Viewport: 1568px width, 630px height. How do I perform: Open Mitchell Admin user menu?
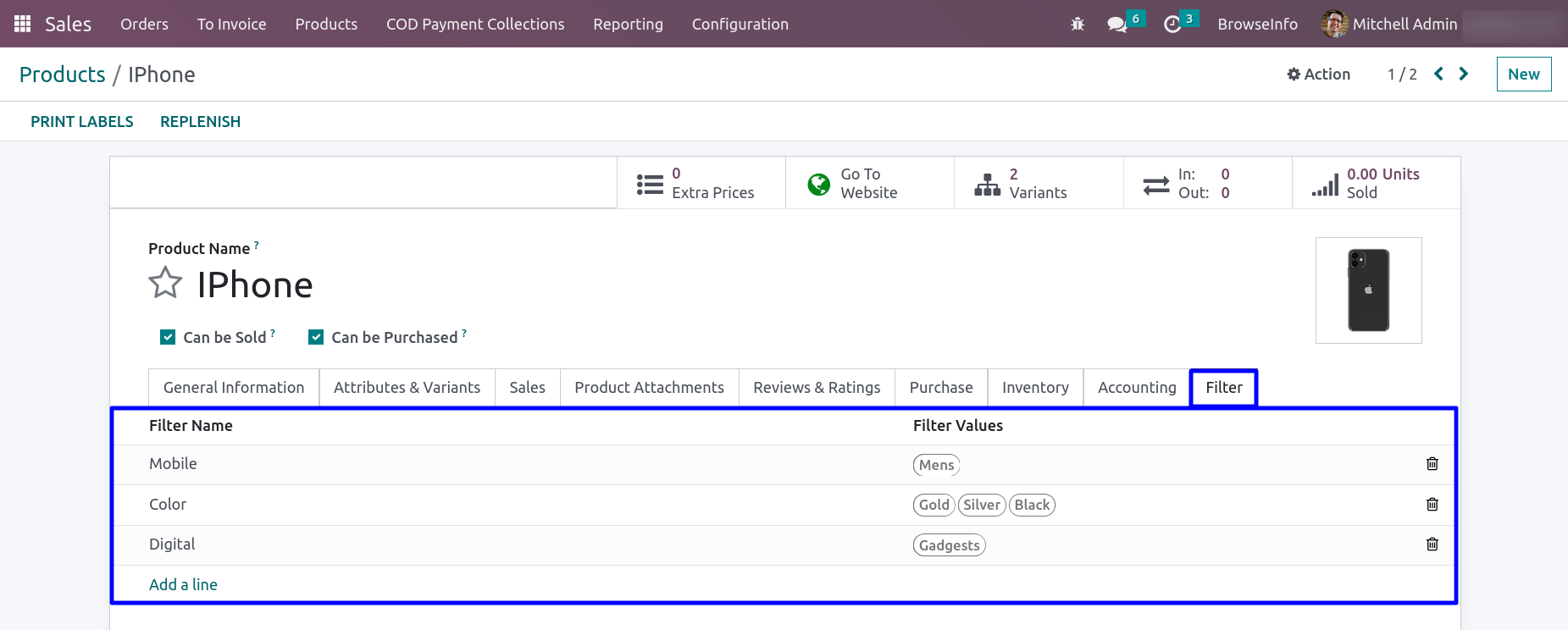[1389, 24]
